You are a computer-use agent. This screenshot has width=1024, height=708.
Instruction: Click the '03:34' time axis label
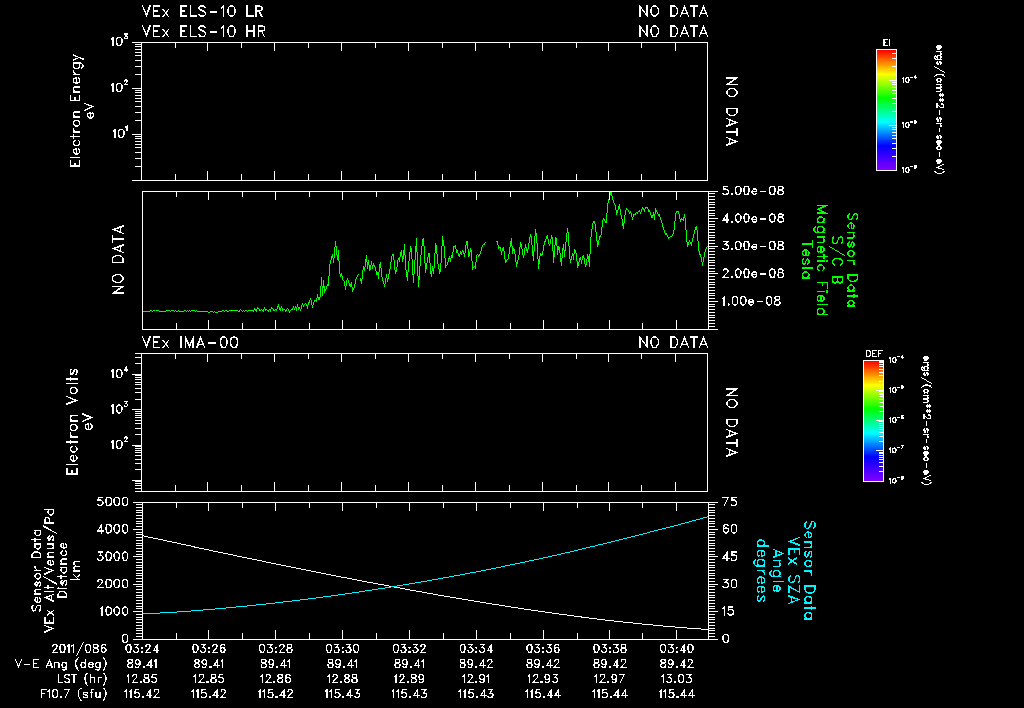[476, 649]
